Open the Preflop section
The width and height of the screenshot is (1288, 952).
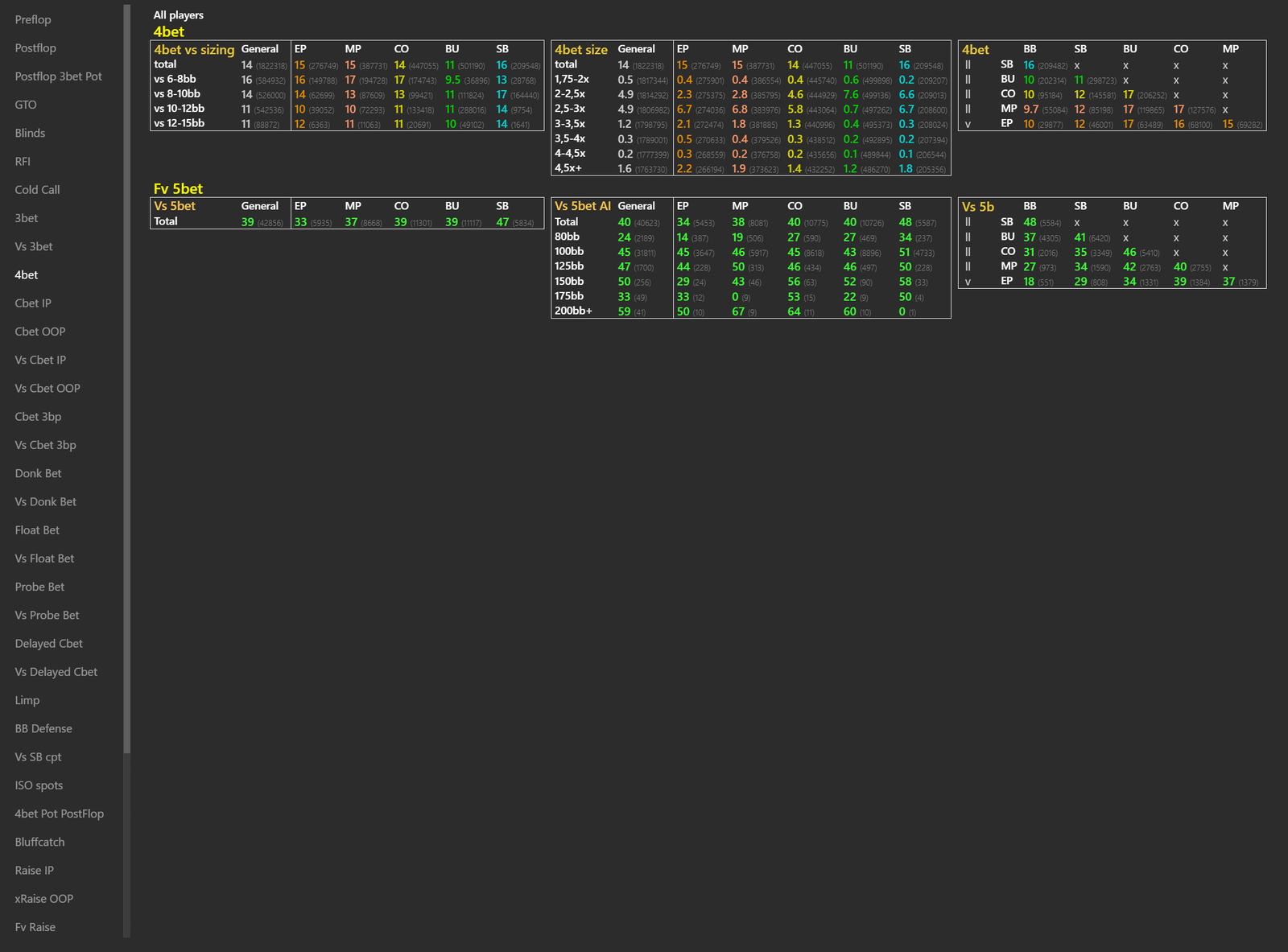(x=33, y=19)
